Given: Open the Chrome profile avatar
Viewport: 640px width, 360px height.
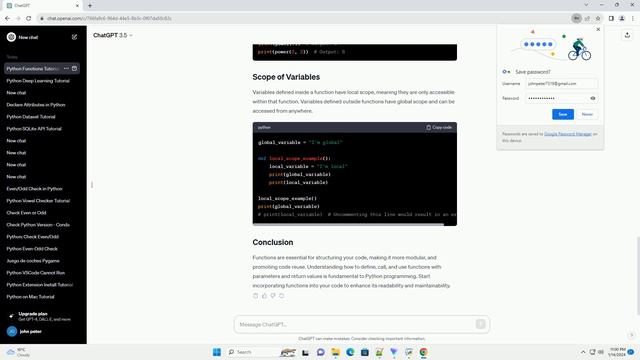Looking at the screenshot, I should tap(622, 18).
